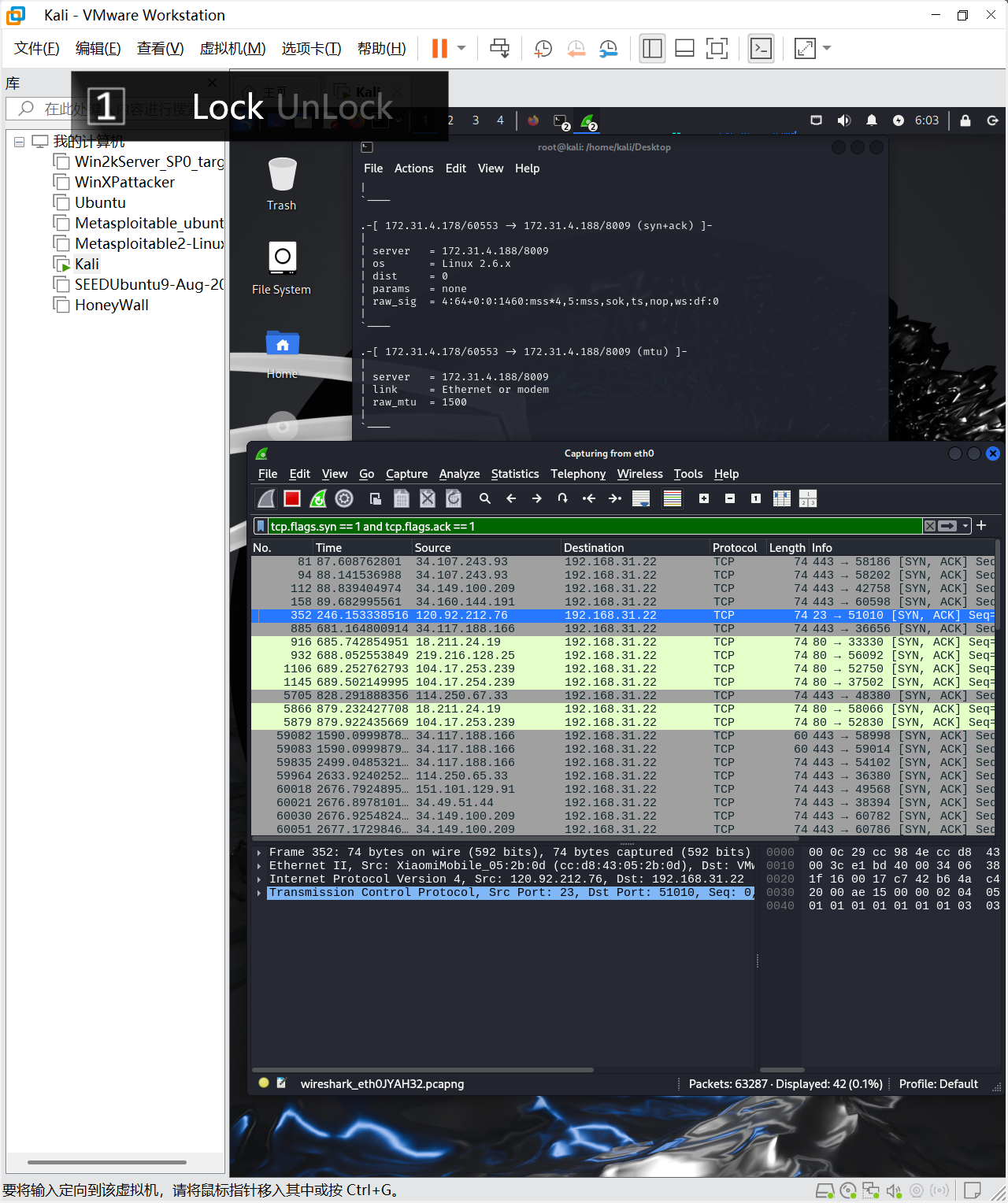Open the VMware stretch guest dropdown arrow
The image size is (1008, 1203).
827,49
